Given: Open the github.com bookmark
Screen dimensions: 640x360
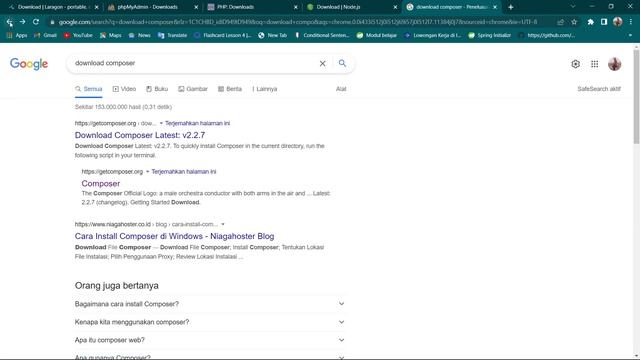Looking at the screenshot, I should [547, 36].
